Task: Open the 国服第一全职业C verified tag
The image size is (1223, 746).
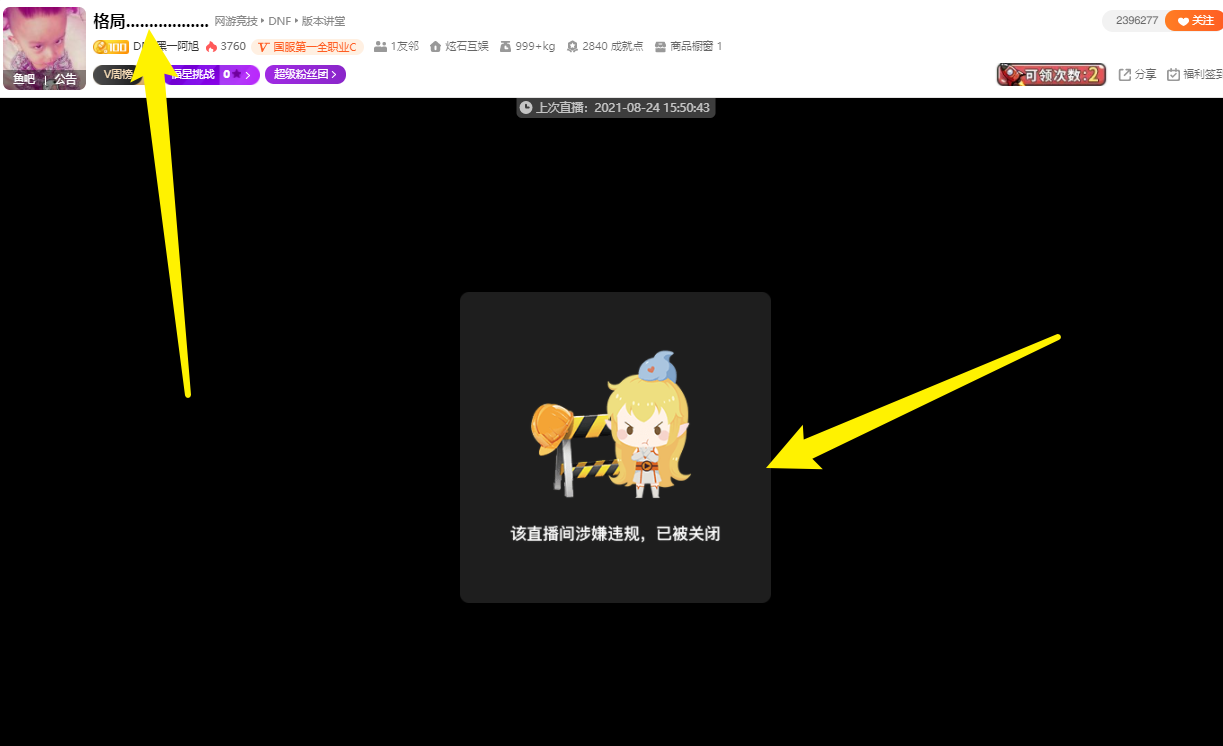Action: pos(308,47)
